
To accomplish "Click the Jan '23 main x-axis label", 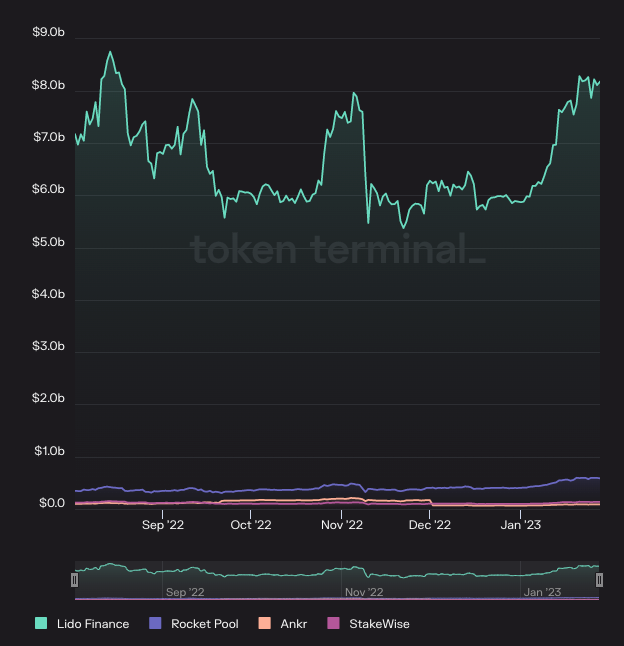I will 521,525.
